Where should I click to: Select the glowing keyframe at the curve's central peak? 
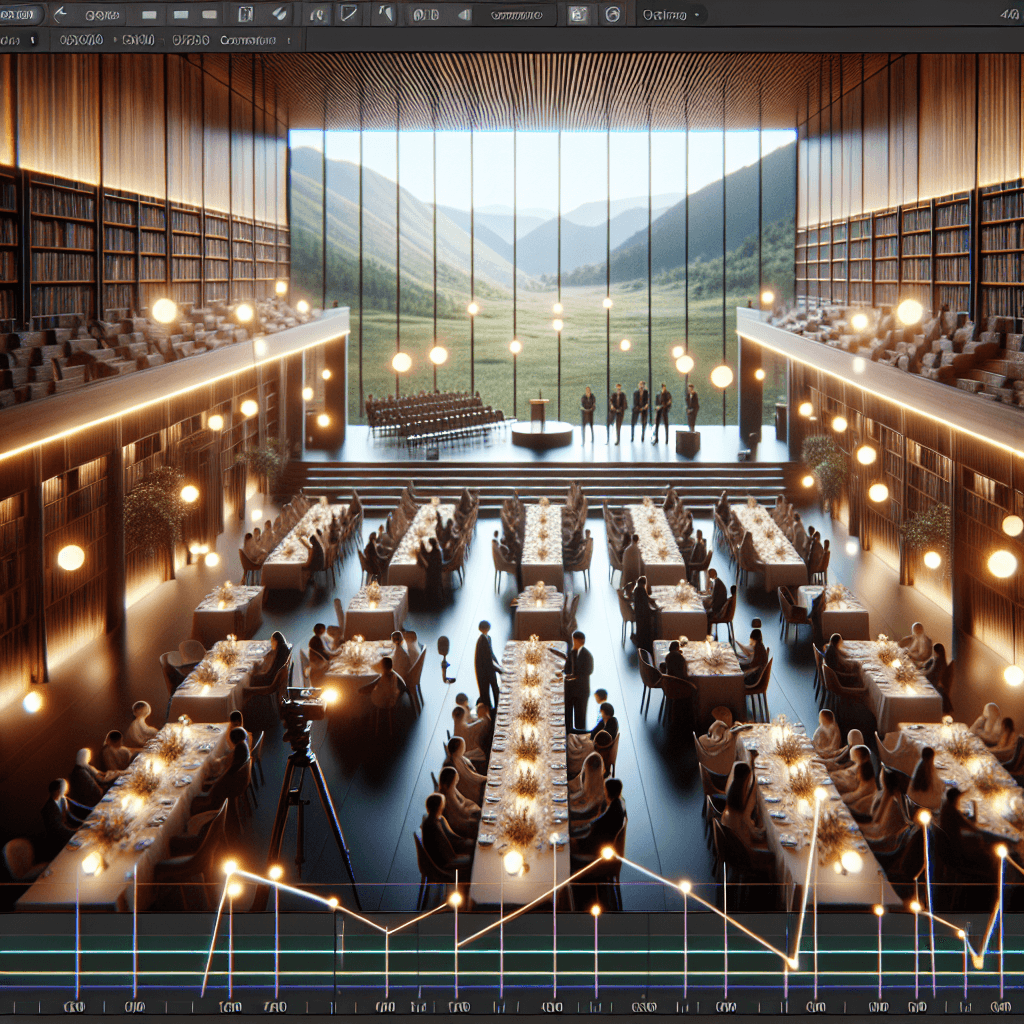607,852
